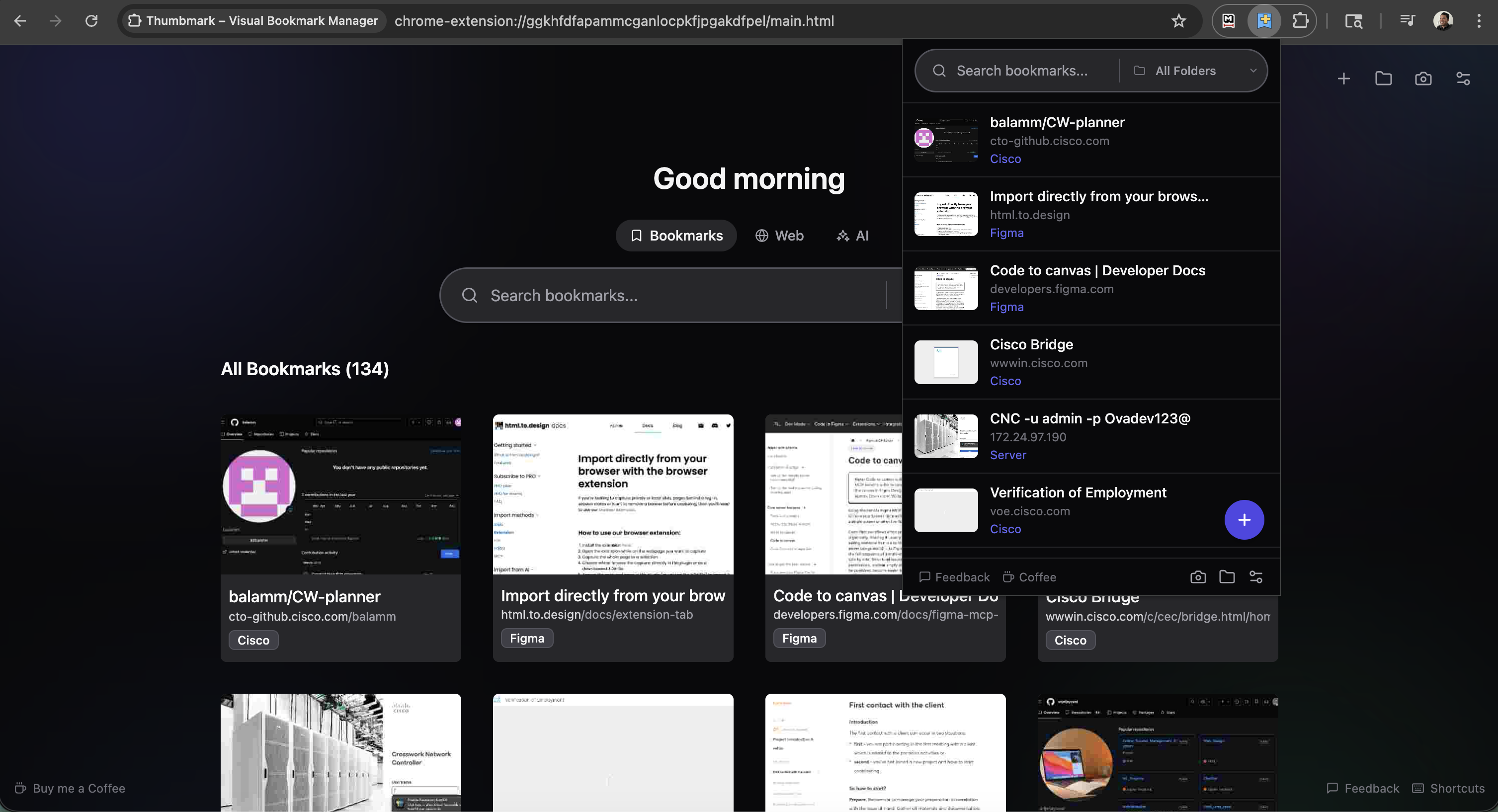The image size is (1498, 812).
Task: Switch view to AI mode
Action: click(x=852, y=236)
